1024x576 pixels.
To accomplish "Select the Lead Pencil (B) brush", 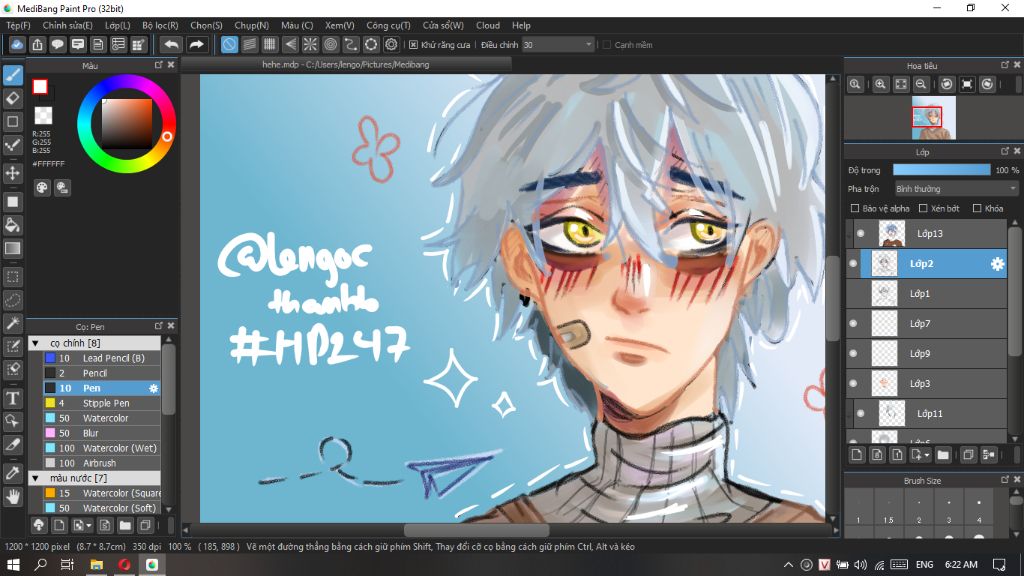I will 101,358.
